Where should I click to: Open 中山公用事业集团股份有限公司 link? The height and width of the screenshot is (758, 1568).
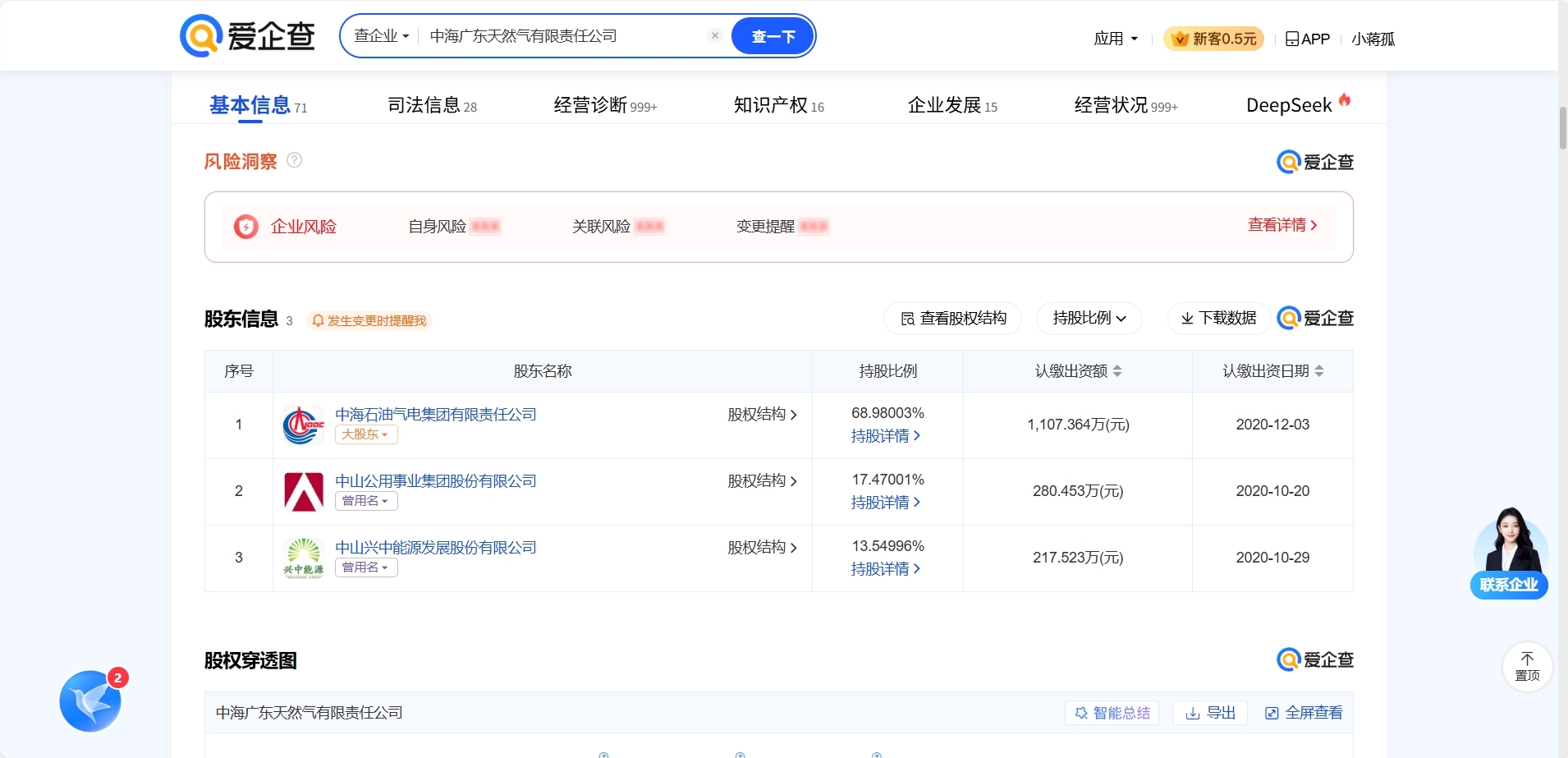pos(436,481)
